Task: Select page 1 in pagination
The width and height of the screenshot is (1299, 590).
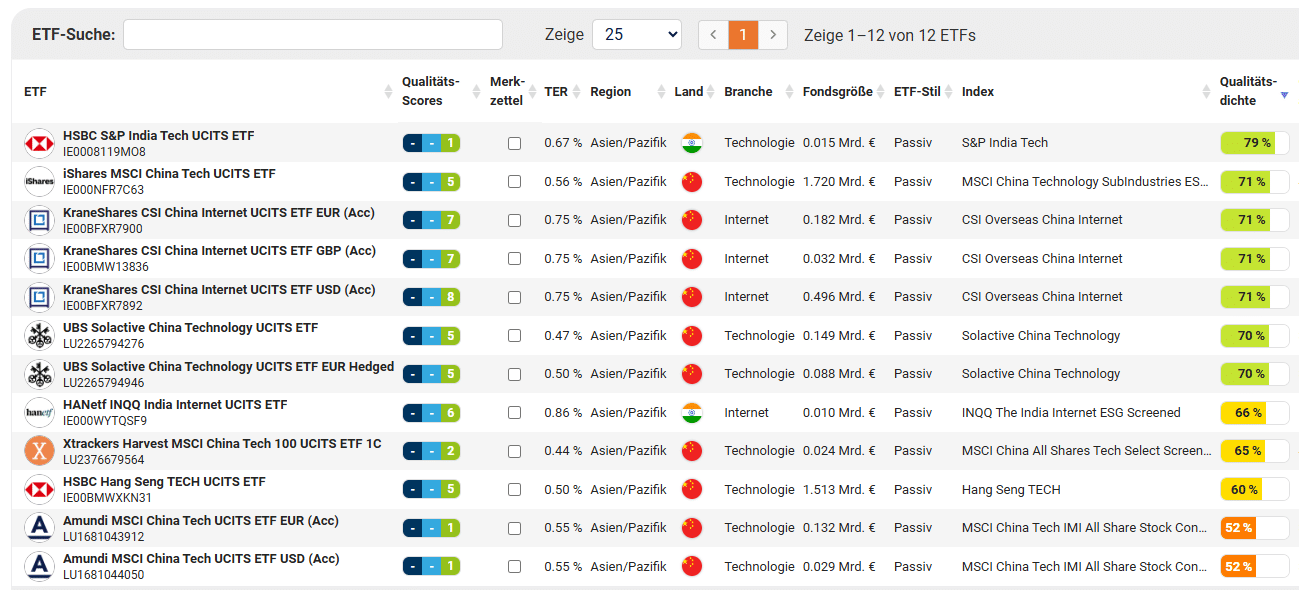Action: [743, 35]
